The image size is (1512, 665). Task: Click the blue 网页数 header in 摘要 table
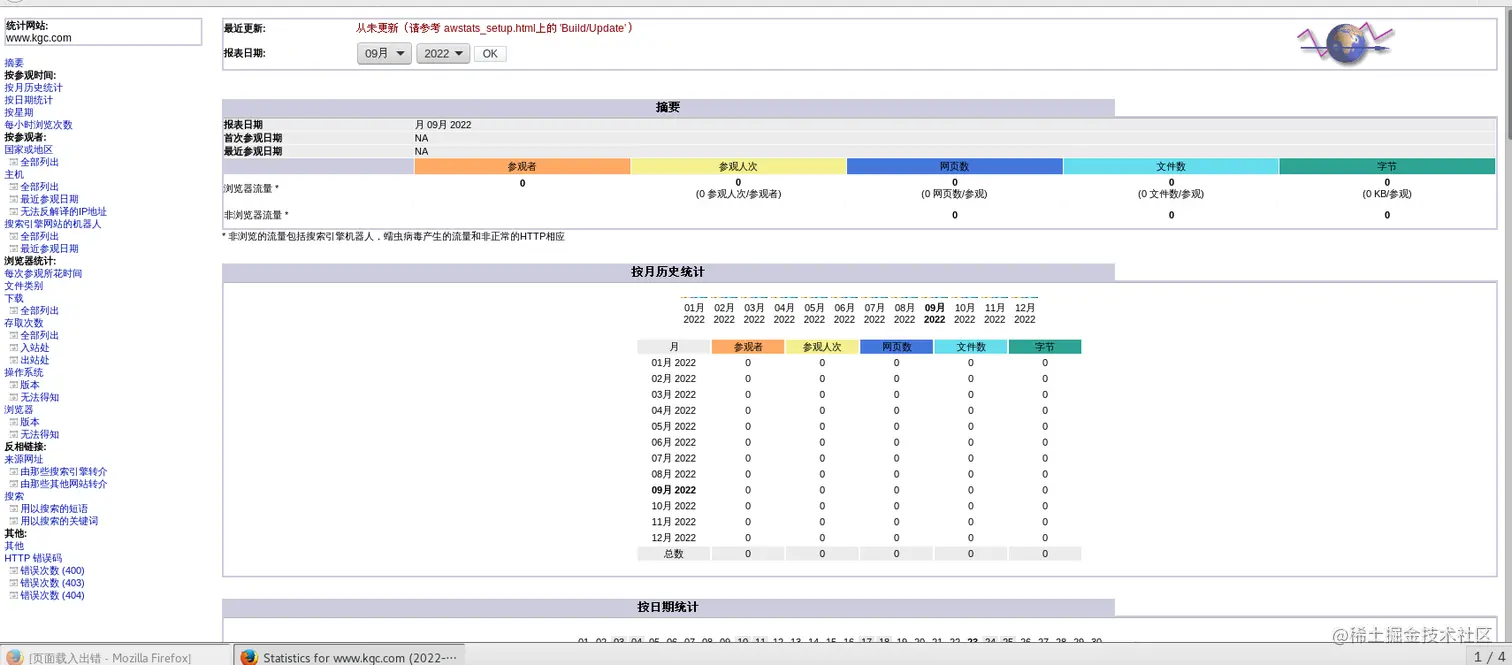[954, 166]
